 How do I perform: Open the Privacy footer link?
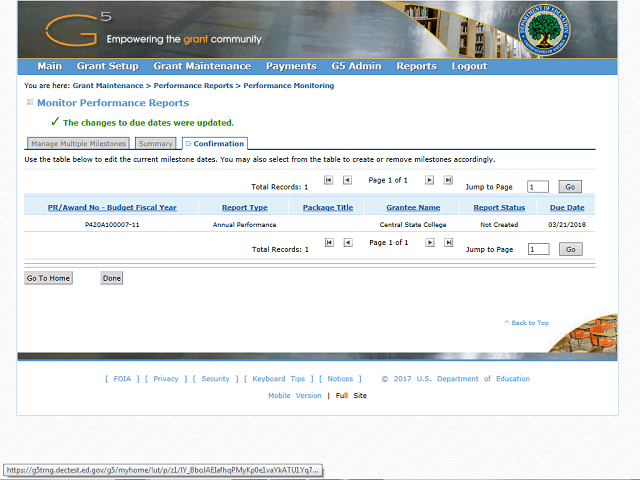click(166, 379)
